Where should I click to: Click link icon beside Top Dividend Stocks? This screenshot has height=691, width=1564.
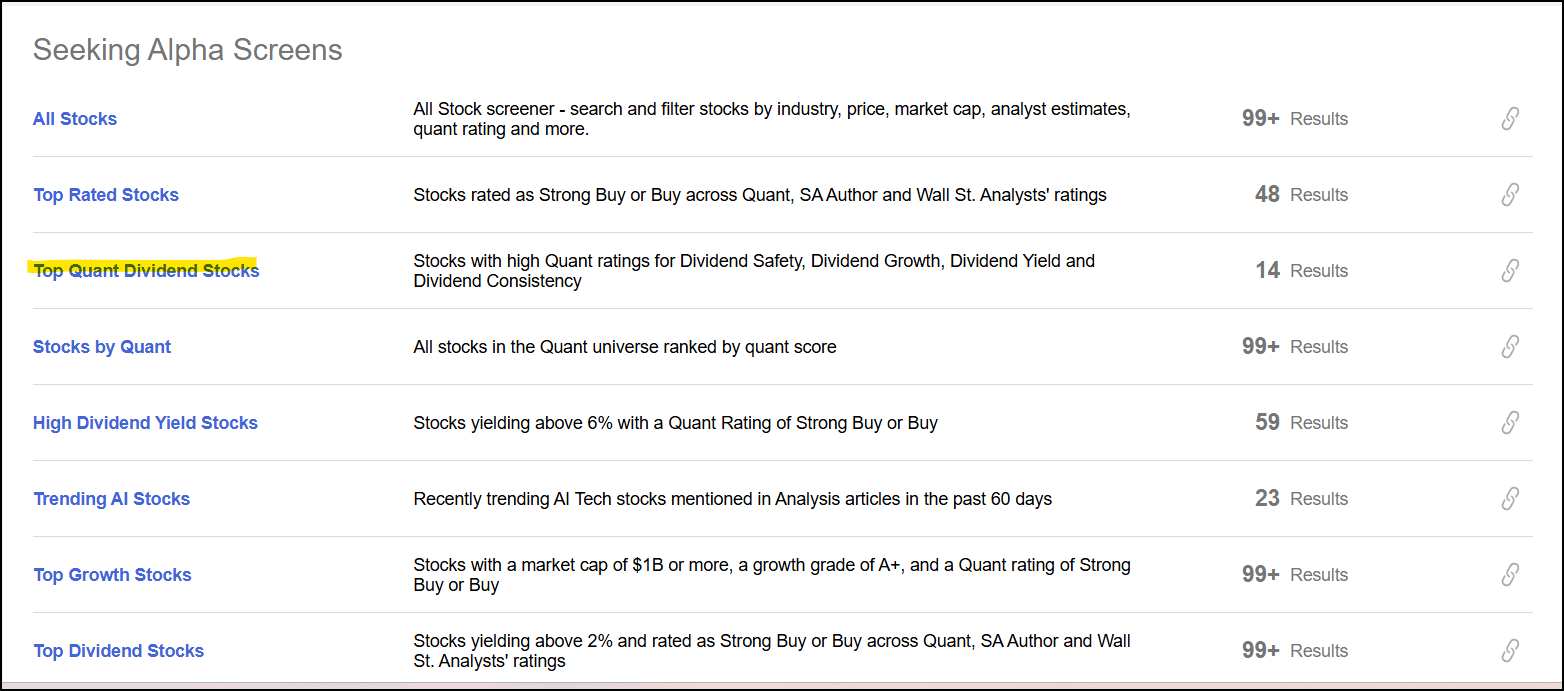click(x=1510, y=651)
